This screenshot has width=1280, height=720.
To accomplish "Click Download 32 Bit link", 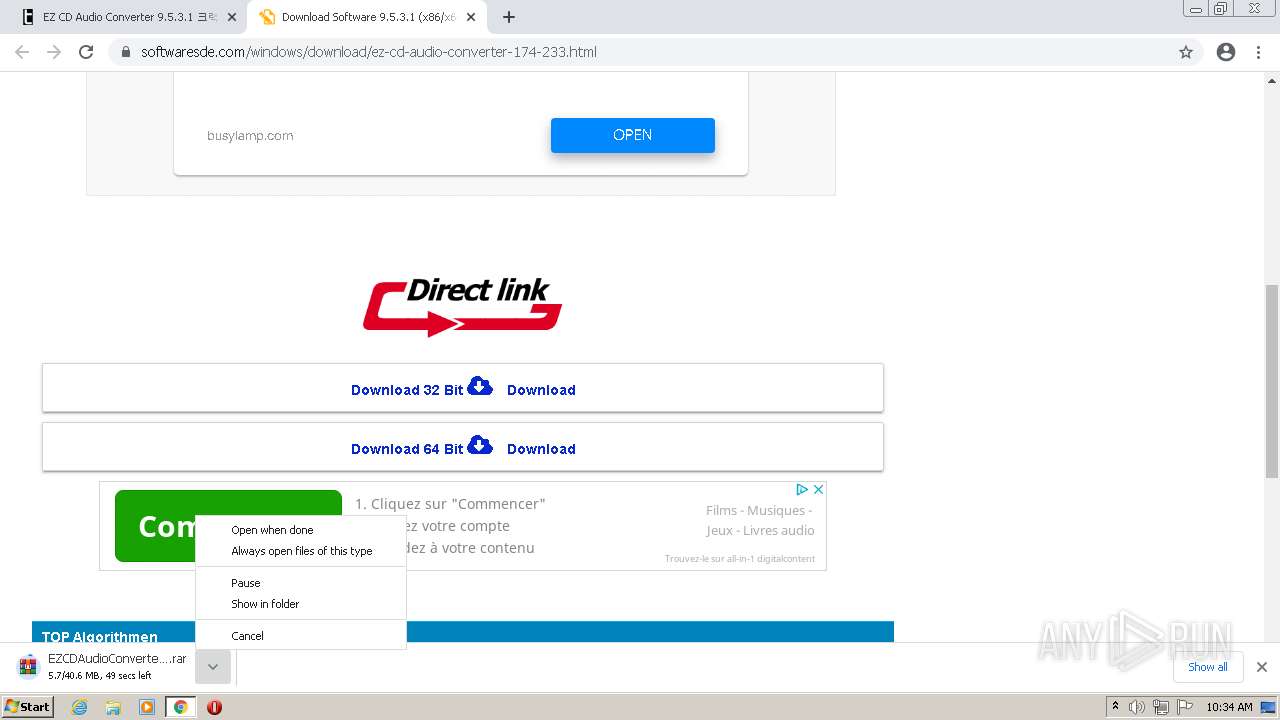I will click(407, 390).
